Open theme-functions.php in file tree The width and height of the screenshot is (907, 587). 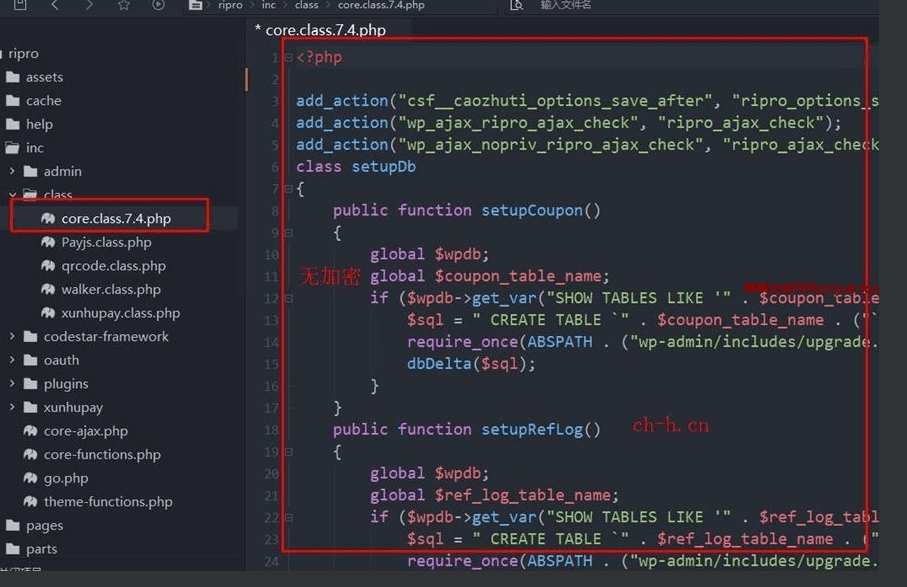(108, 502)
